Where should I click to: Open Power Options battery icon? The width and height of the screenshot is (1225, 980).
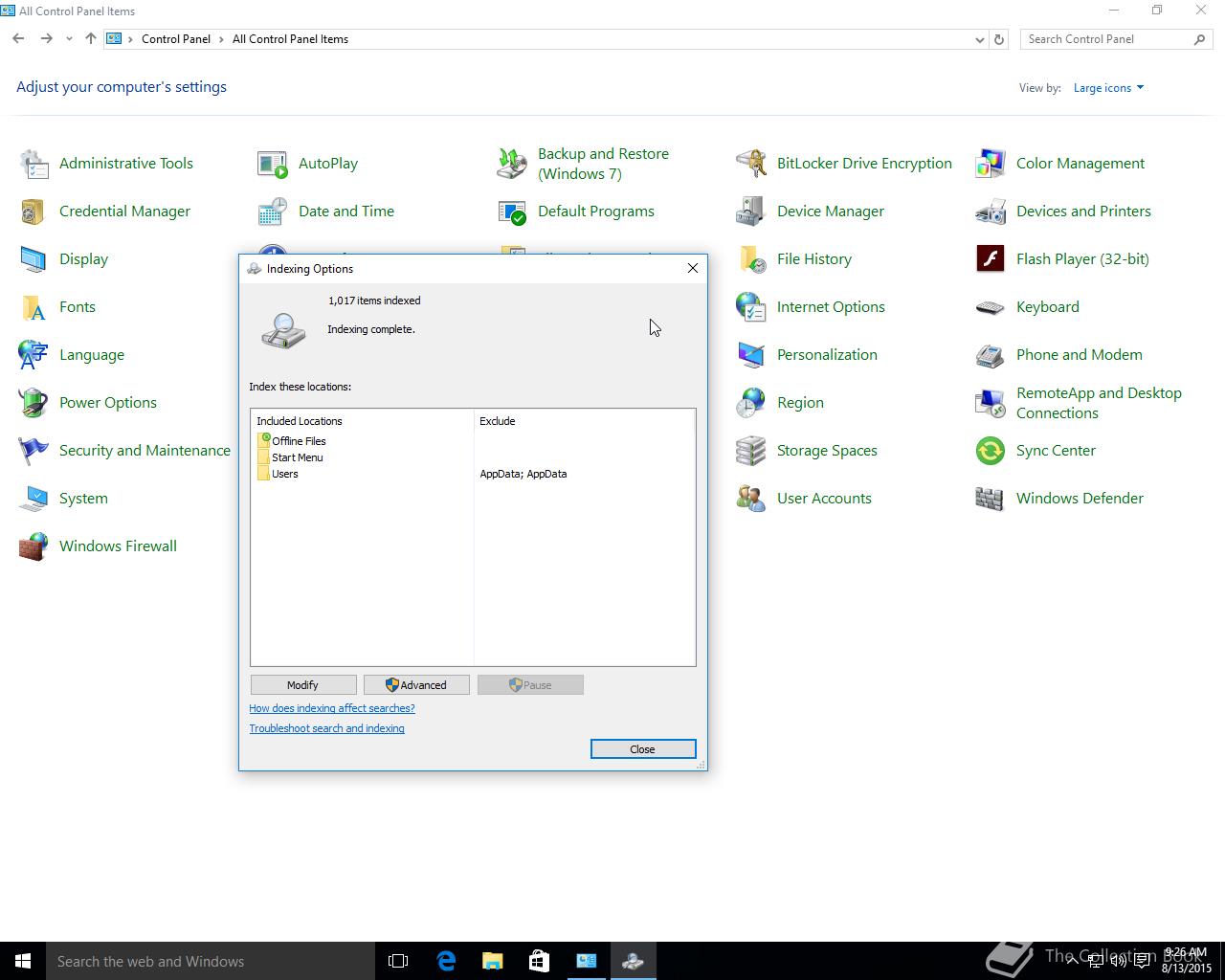(33, 403)
